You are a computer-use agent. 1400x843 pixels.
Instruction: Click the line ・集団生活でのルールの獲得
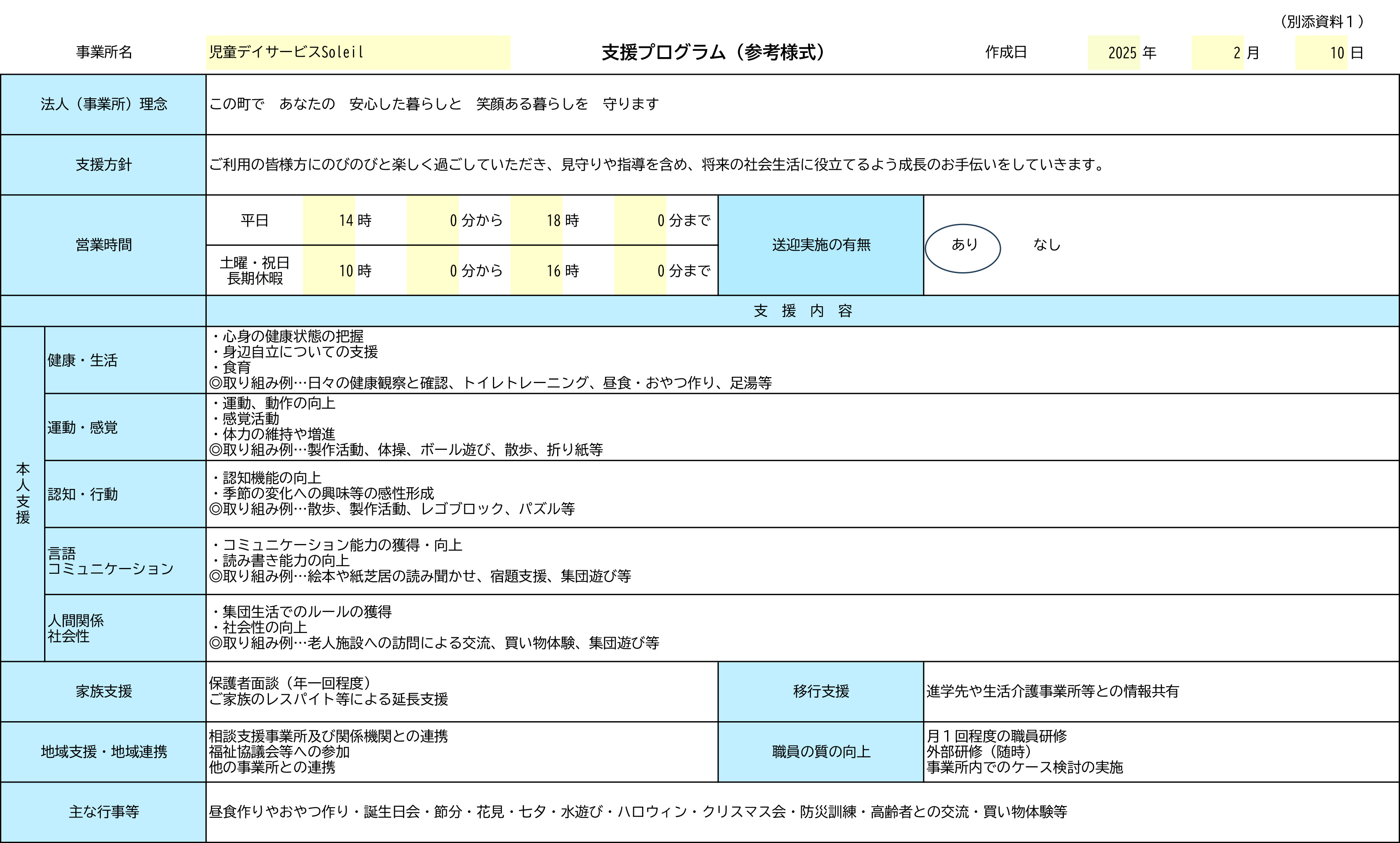coord(300,612)
